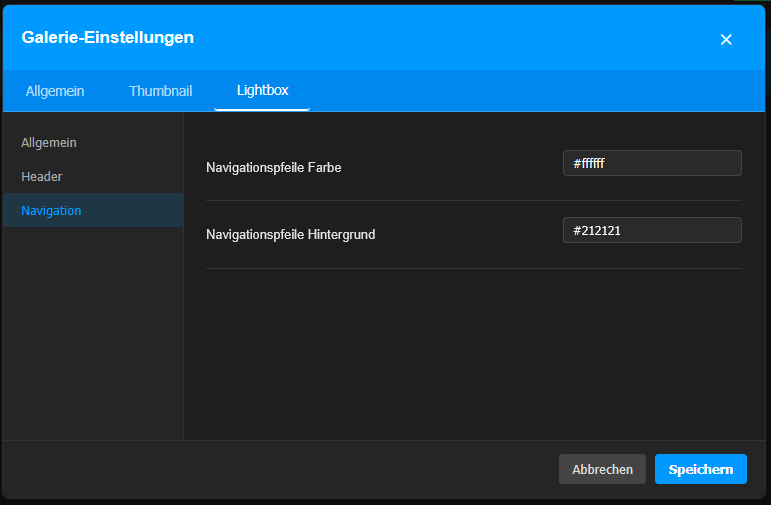Click the Navigationspfeile Farbe color field
The height and width of the screenshot is (505, 771).
[x=652, y=163]
